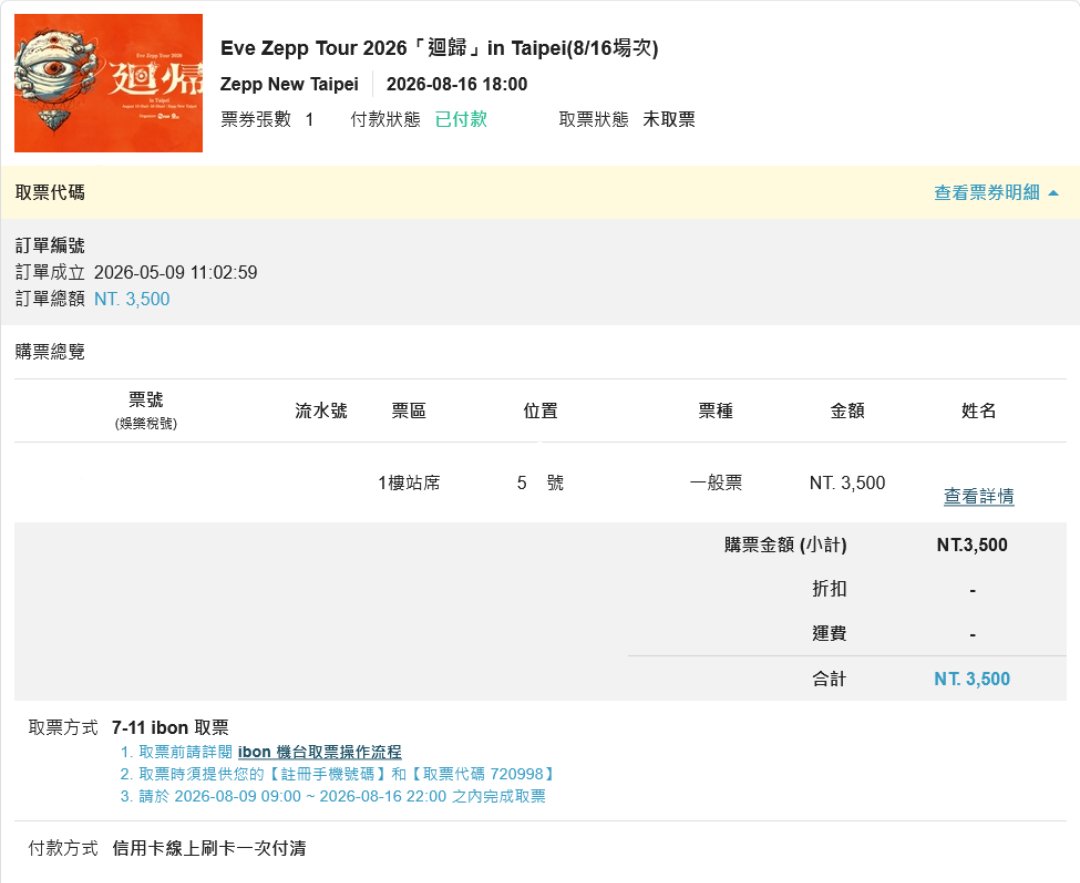Click the subtotal value NT.3,500
This screenshot has height=883, width=1080.
[x=972, y=545]
